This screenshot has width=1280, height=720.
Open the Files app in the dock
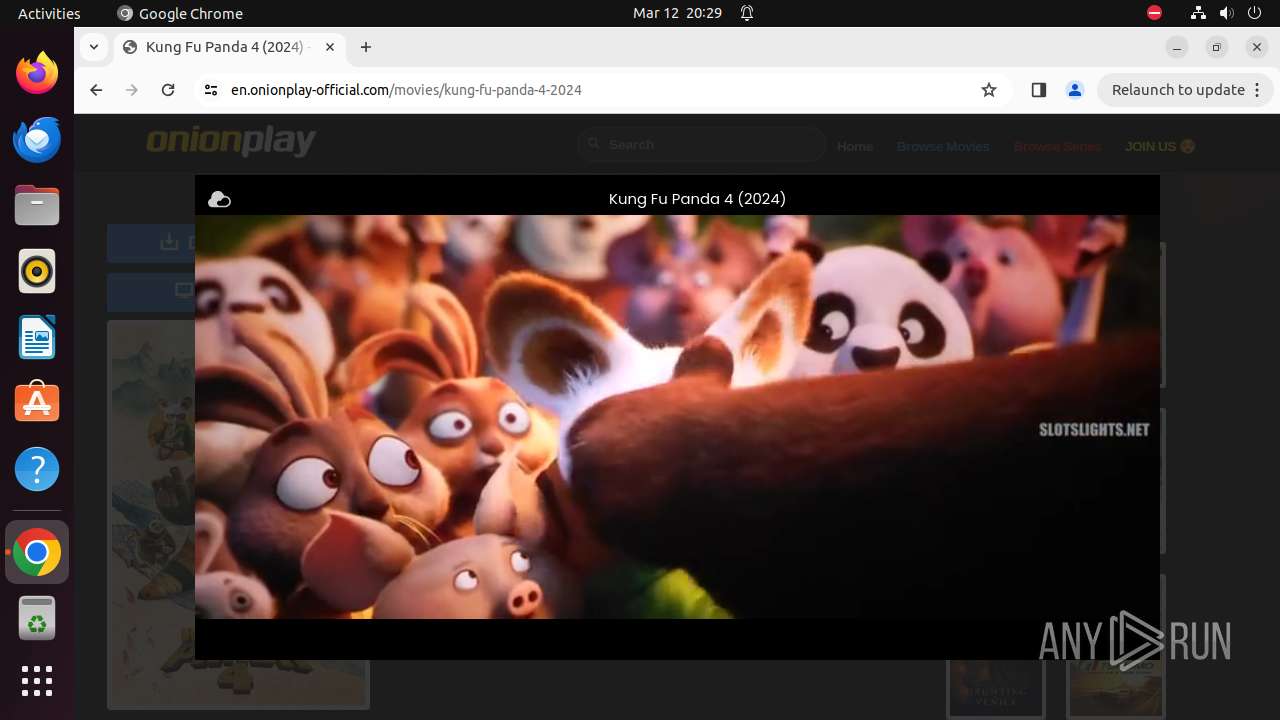click(x=37, y=205)
